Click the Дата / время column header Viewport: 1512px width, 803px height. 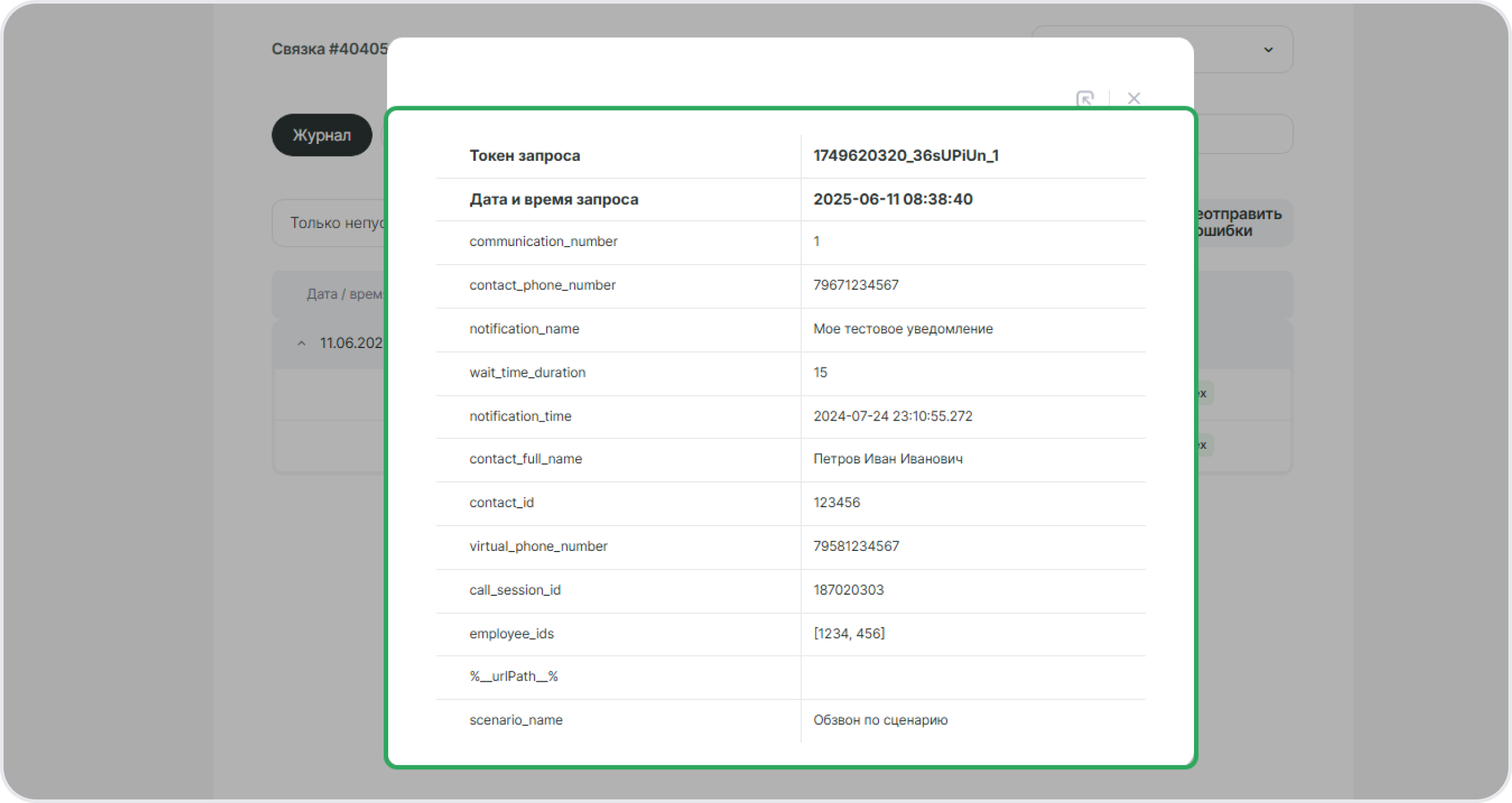click(x=345, y=294)
